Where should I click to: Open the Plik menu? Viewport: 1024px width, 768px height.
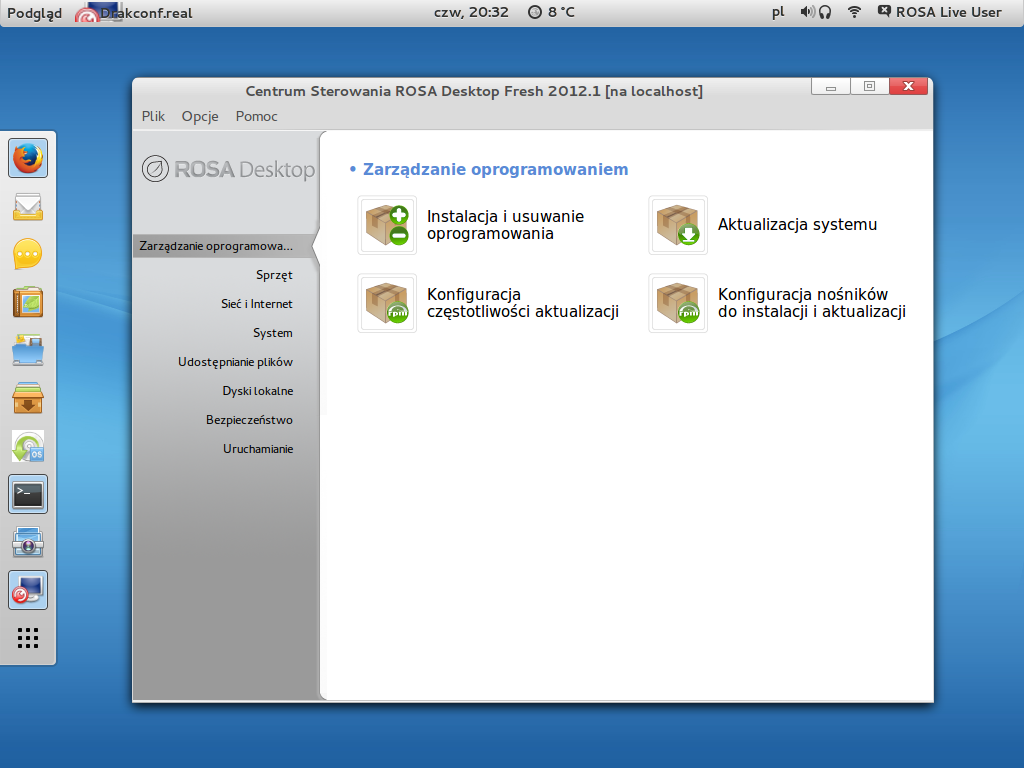pos(153,116)
